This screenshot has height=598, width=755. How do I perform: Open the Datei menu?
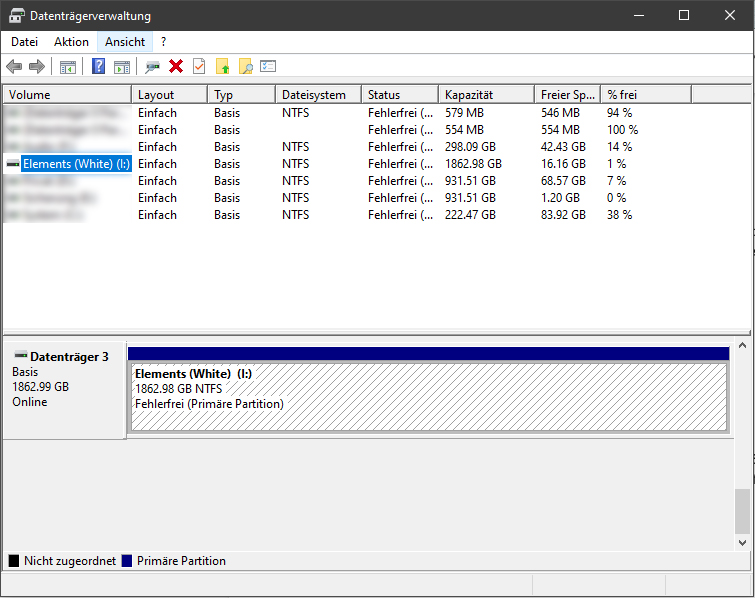coord(25,42)
